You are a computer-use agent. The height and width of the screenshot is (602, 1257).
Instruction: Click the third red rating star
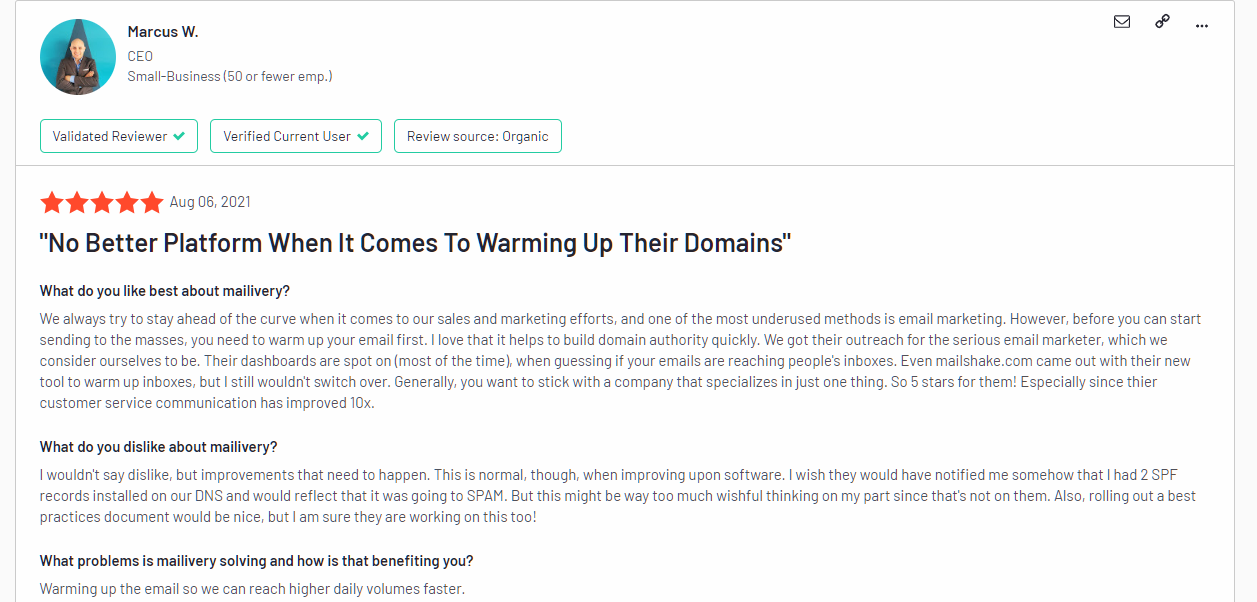[x=102, y=203]
